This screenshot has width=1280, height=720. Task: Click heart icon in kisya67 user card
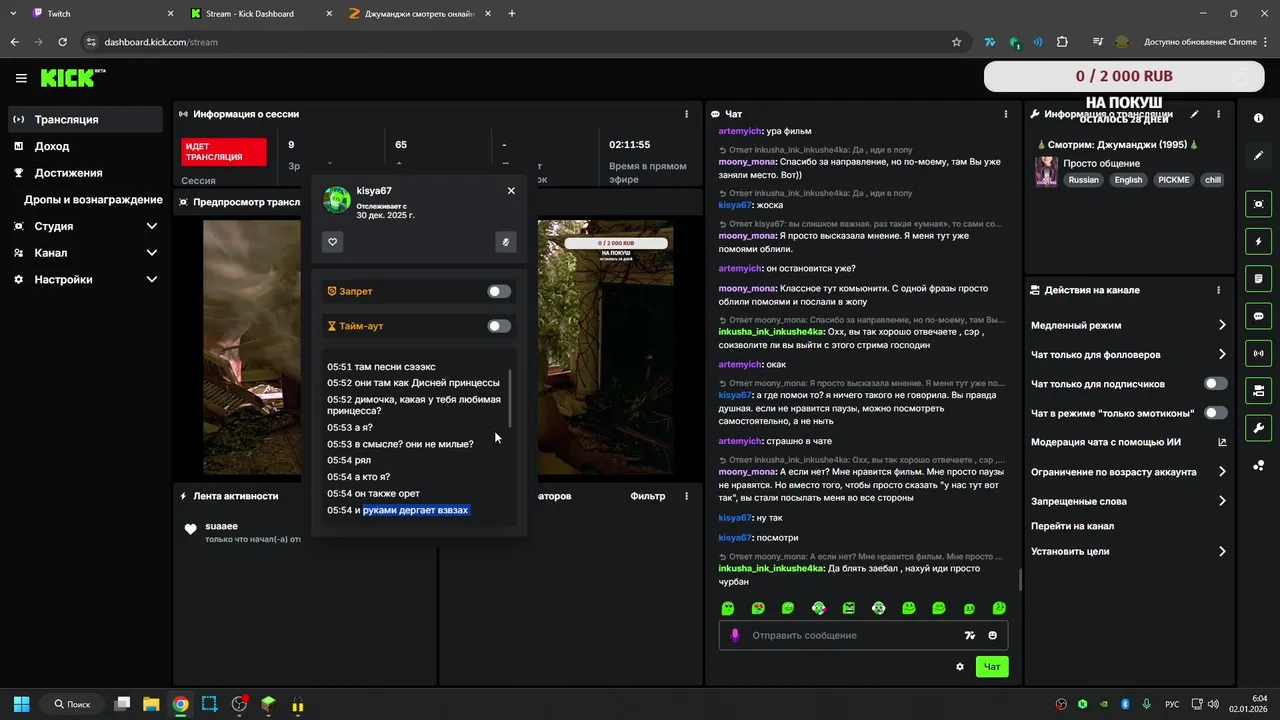[x=333, y=241]
